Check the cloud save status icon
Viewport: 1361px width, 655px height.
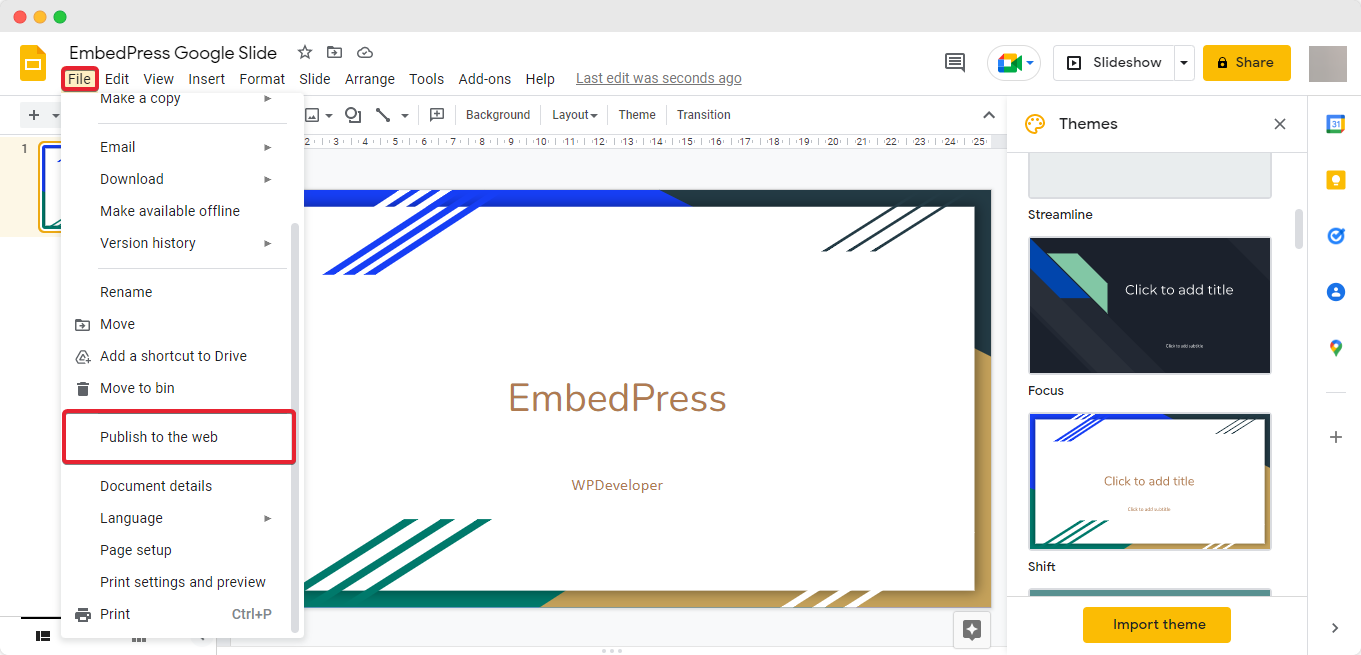(365, 52)
